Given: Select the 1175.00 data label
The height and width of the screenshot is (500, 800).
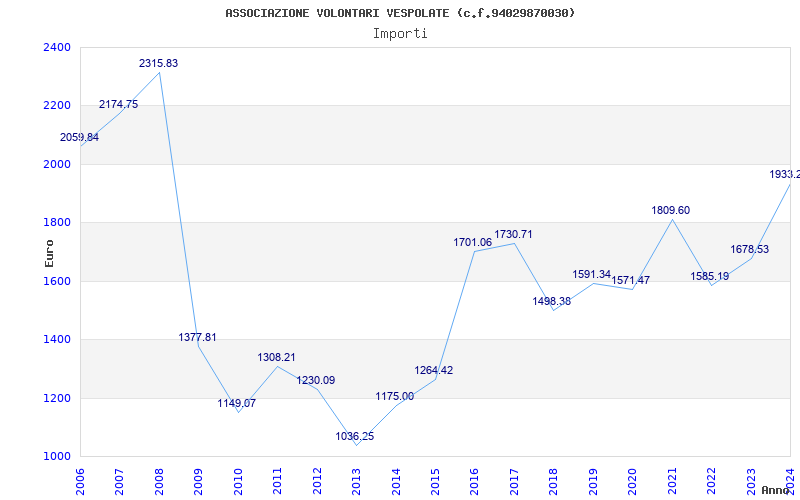Looking at the screenshot, I should tap(395, 396).
